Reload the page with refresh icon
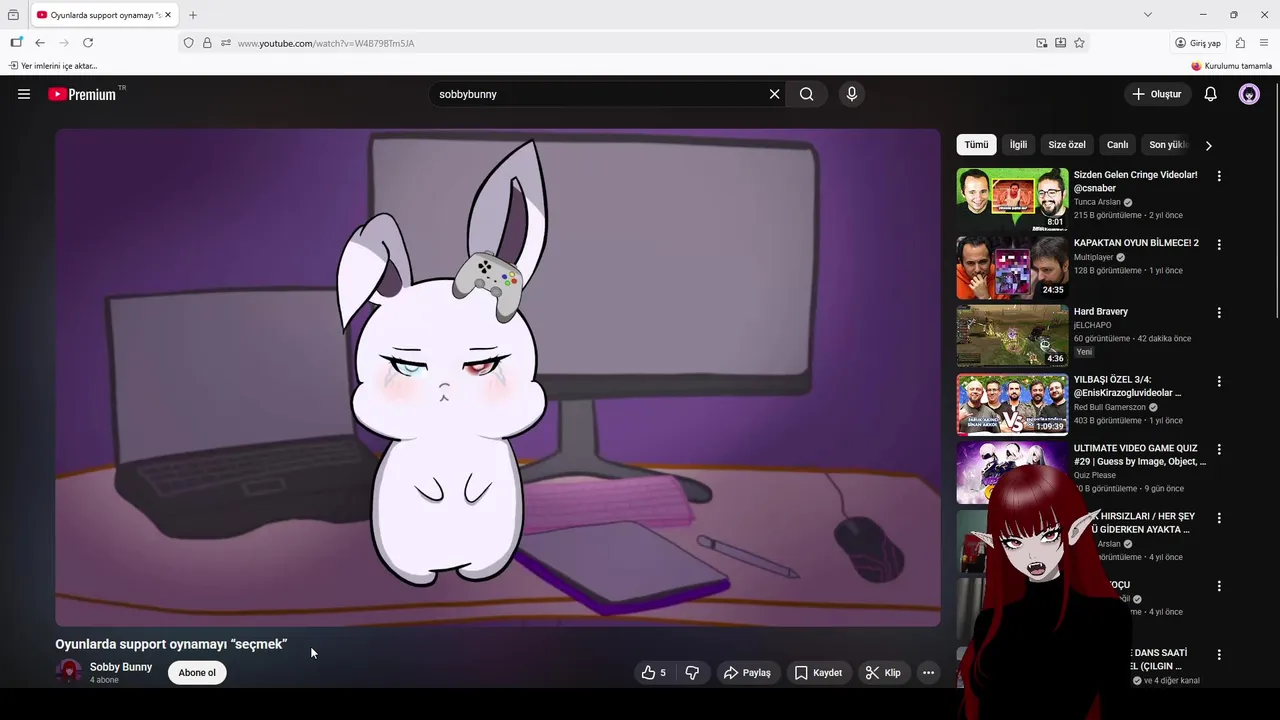The image size is (1280, 720). pos(88,43)
